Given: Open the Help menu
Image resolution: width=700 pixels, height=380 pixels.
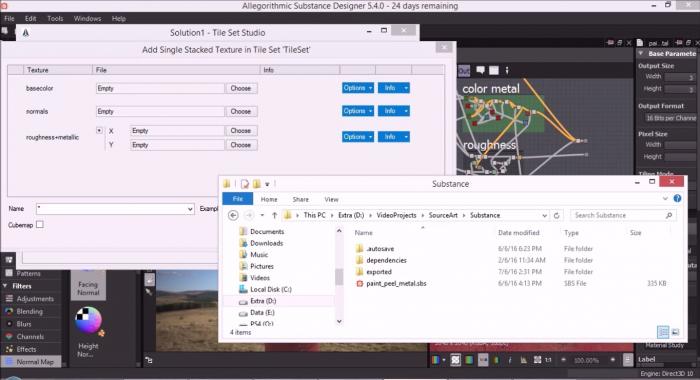Looking at the screenshot, I should (119, 18).
